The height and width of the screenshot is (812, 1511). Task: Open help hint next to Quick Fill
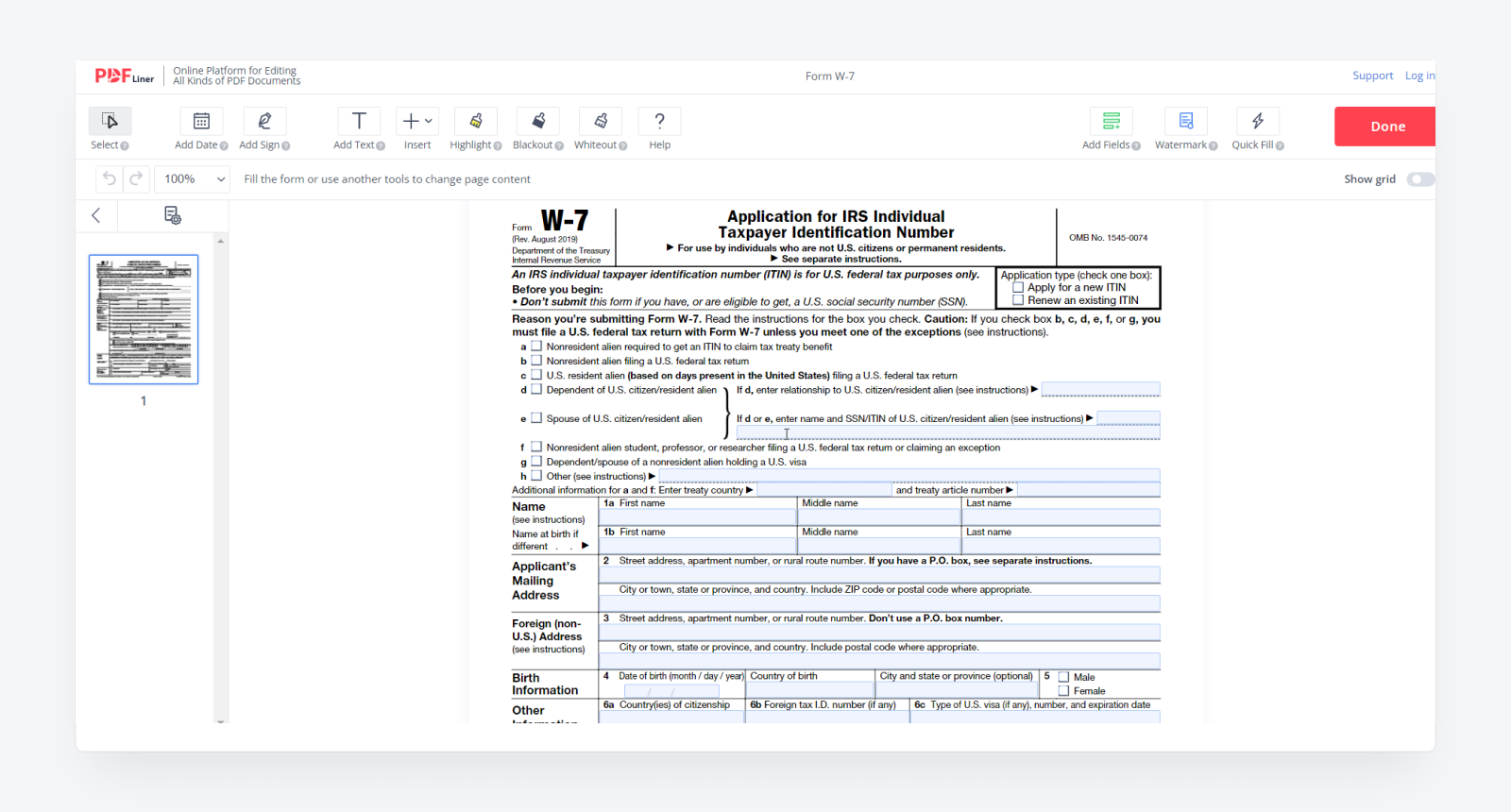click(1280, 146)
